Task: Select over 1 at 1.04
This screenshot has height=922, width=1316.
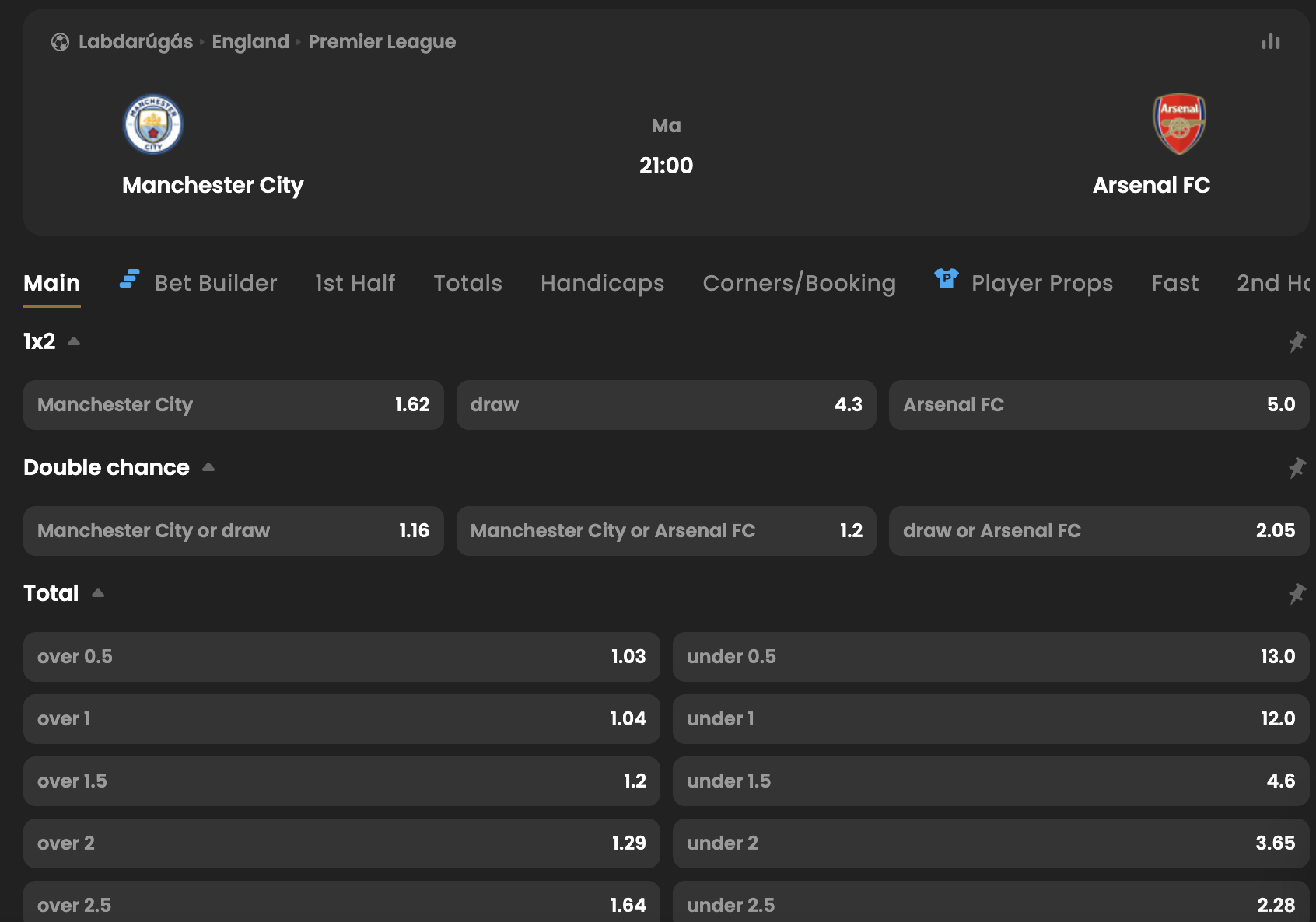Action: coord(341,719)
